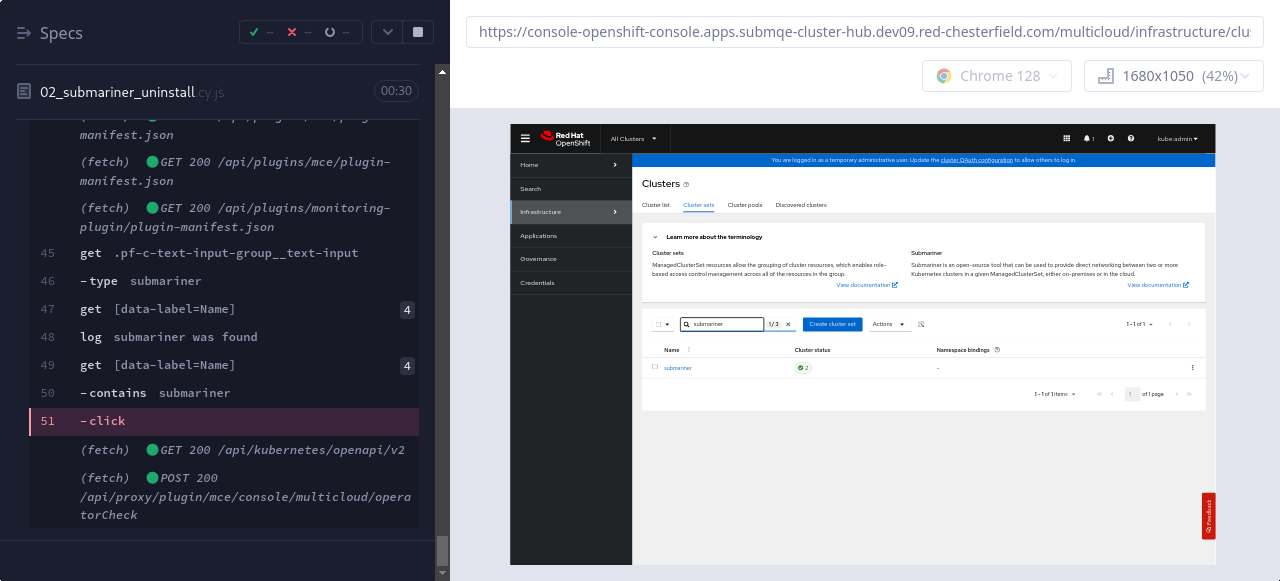This screenshot has width=1280, height=581.
Task: Toggle the bulk select checkbox
Action: 658,324
